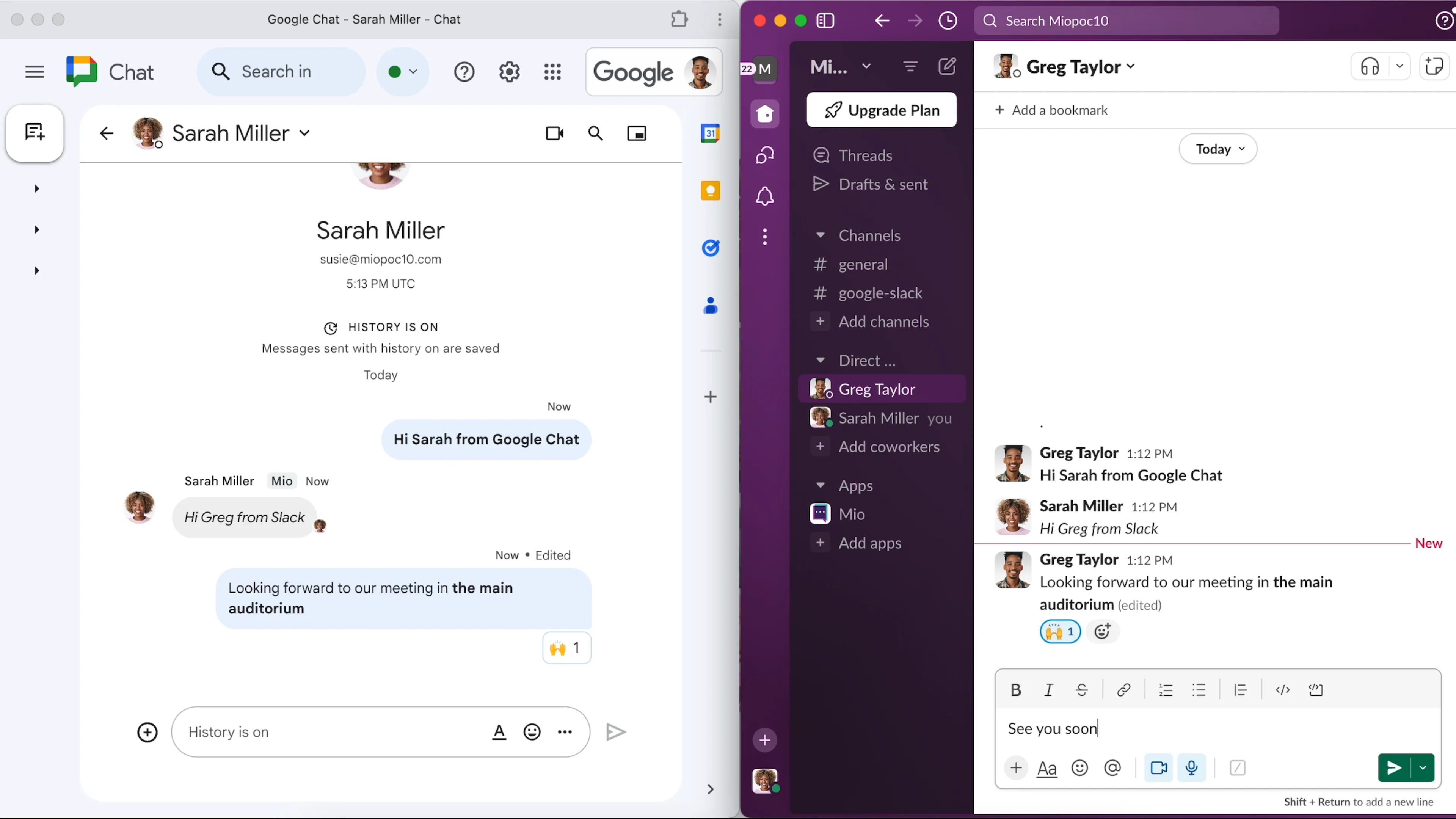The height and width of the screenshot is (819, 1456).
Task: Collapse the Channels section in Slack
Action: point(820,235)
